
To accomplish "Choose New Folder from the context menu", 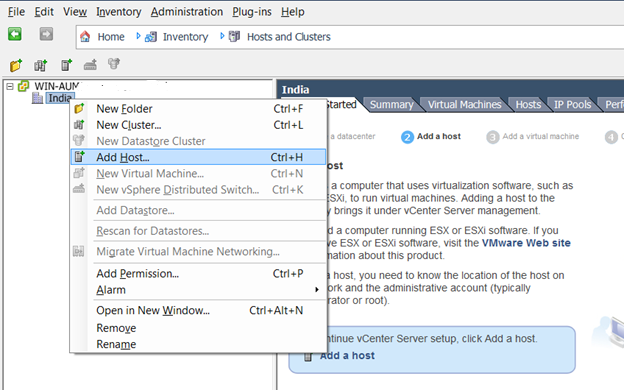I will 198,109.
